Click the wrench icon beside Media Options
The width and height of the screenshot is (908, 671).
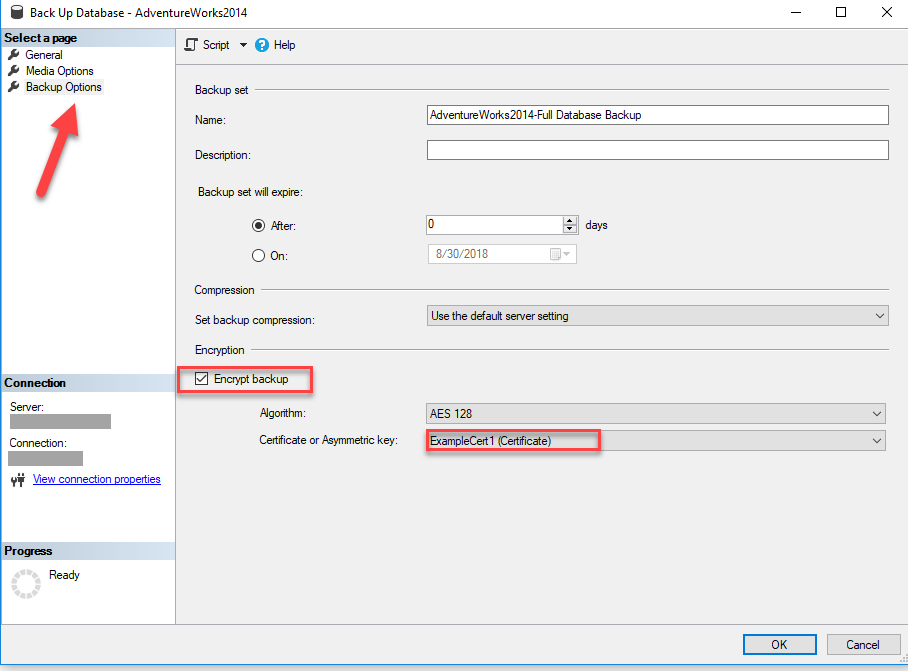[14, 71]
